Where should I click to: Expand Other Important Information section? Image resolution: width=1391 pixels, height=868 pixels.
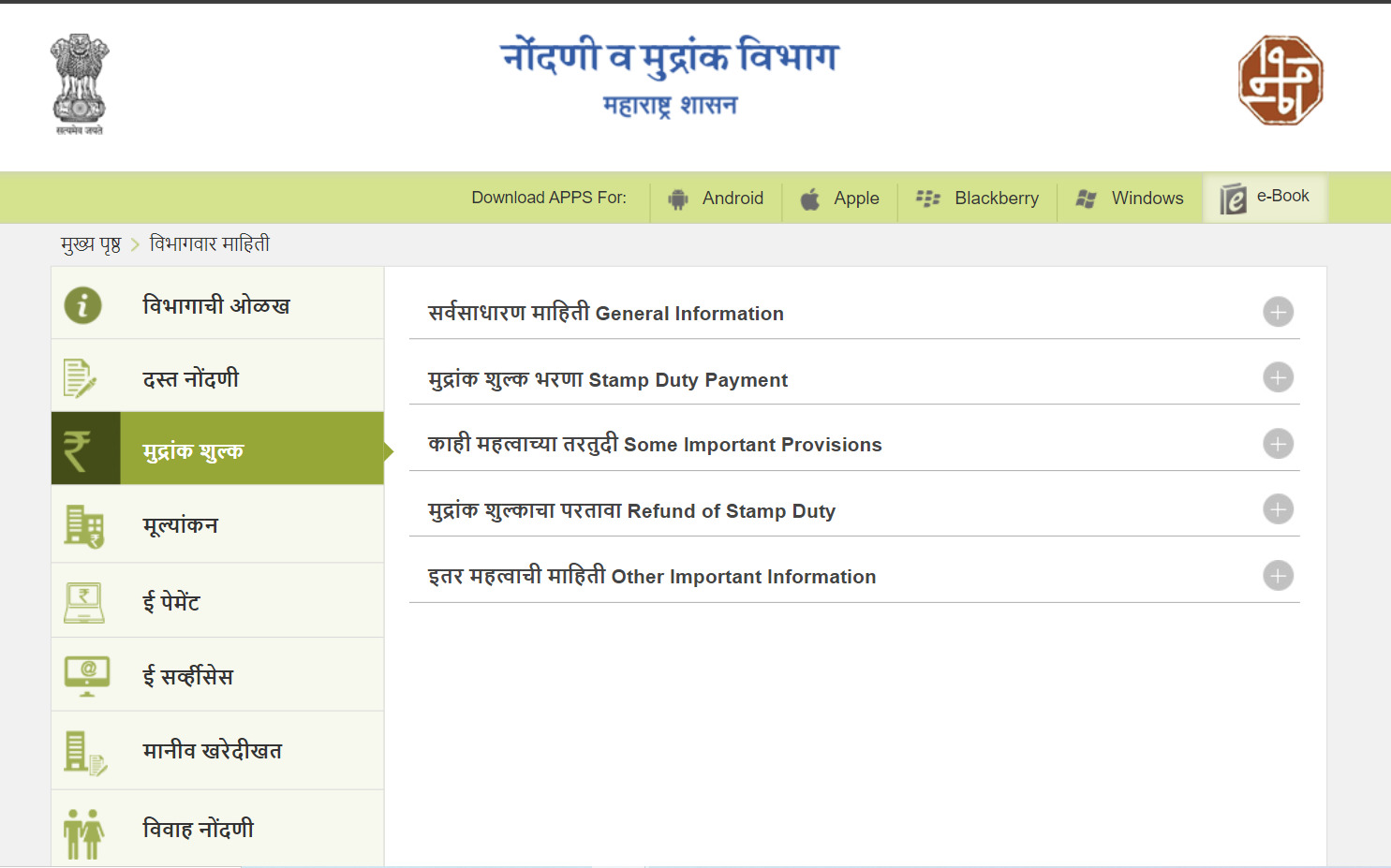[x=1278, y=576]
